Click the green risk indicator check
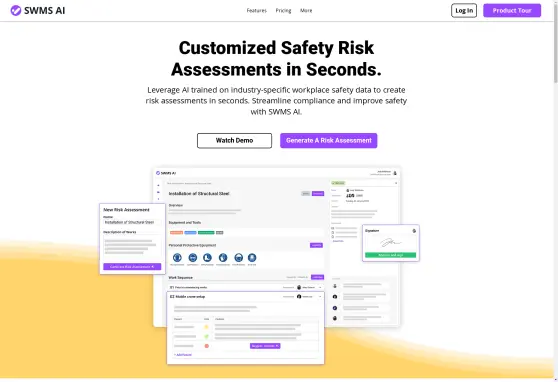The height and width of the screenshot is (382, 558). pos(206,336)
